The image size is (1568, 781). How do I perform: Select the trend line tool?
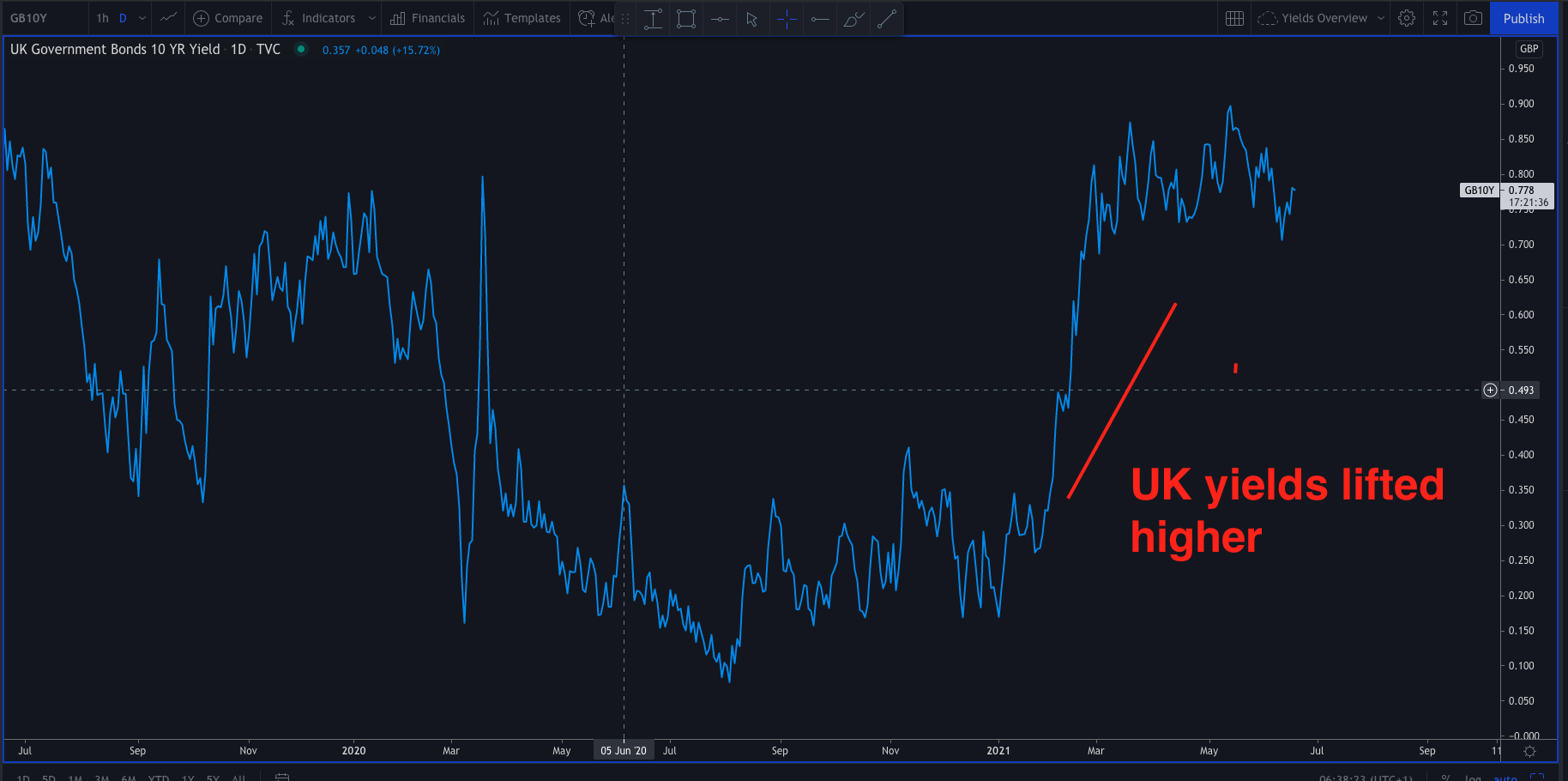point(887,18)
